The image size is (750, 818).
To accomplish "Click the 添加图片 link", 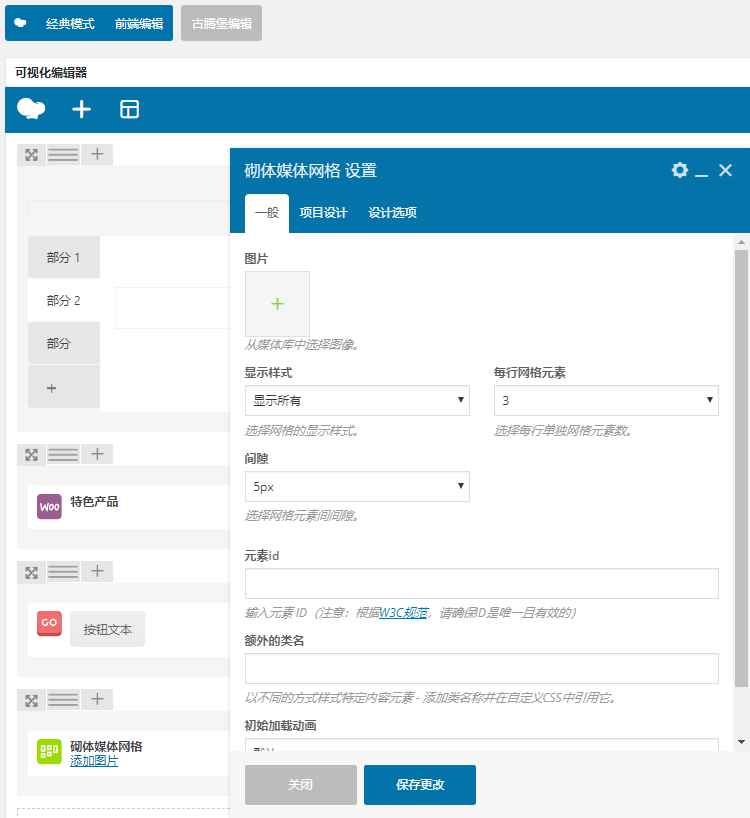I will 94,761.
